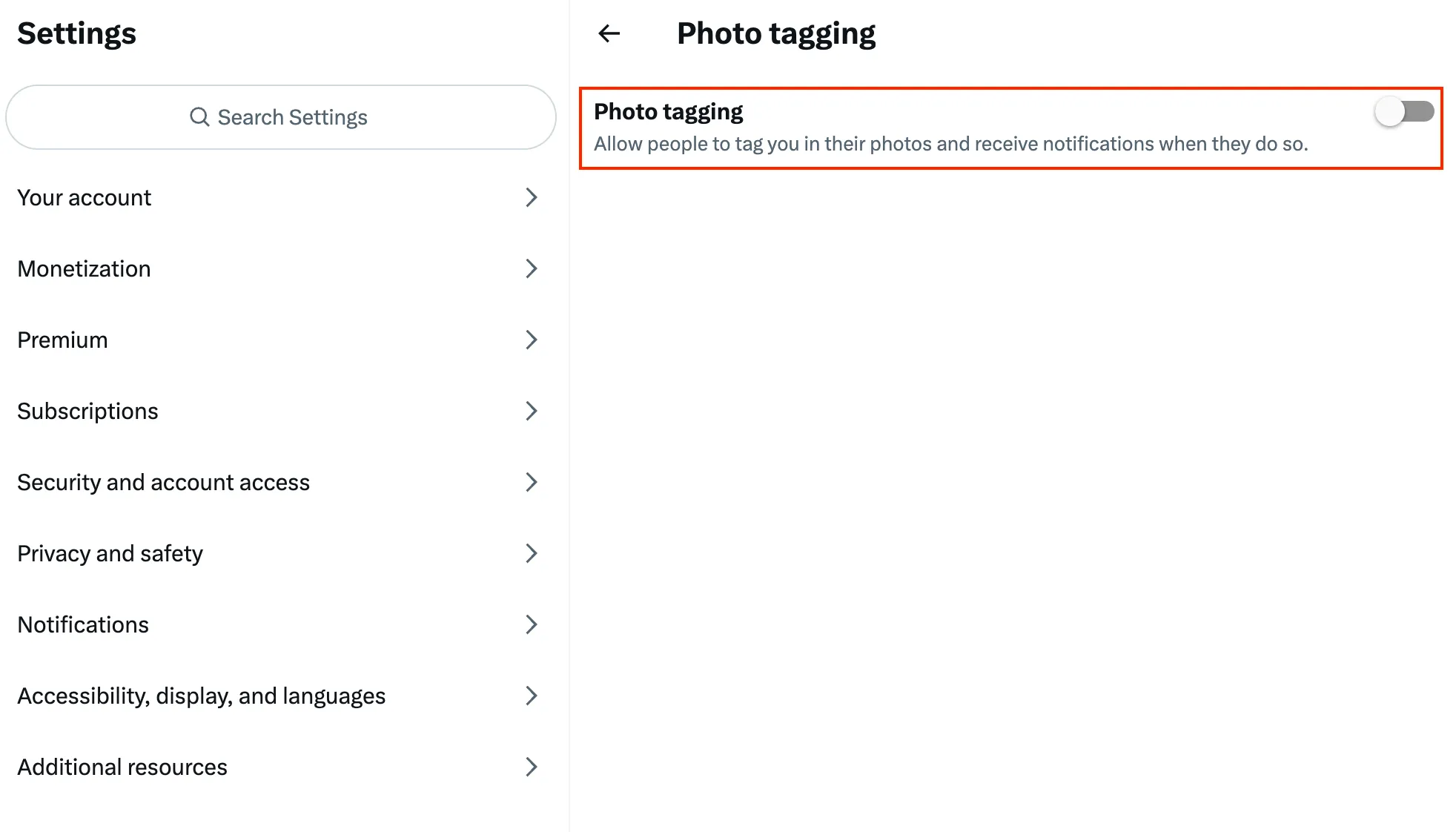The width and height of the screenshot is (1456, 832).
Task: Click chevron beside Accessibility, display, and languages
Action: click(531, 696)
